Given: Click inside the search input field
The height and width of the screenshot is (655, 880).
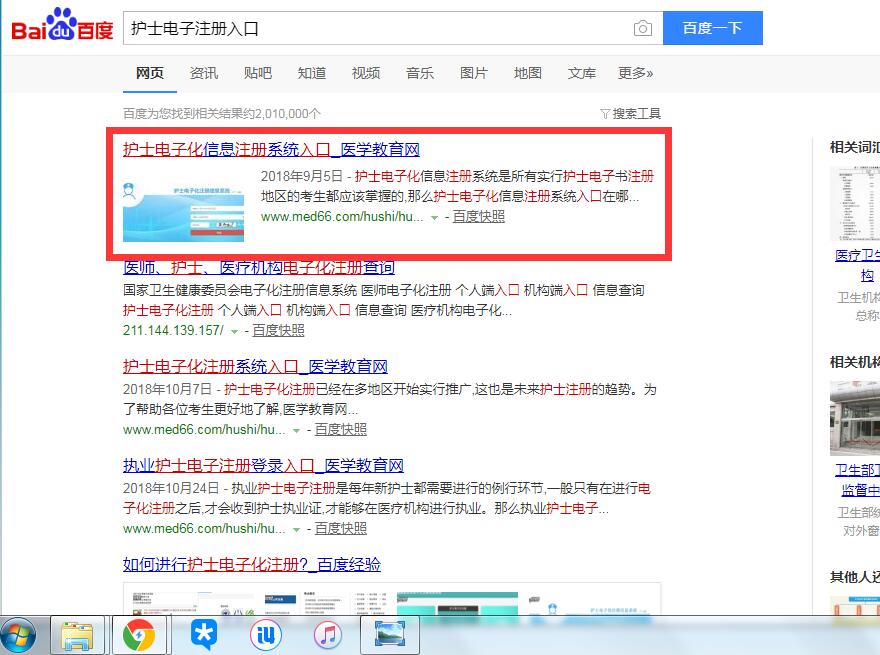Looking at the screenshot, I should pos(380,28).
